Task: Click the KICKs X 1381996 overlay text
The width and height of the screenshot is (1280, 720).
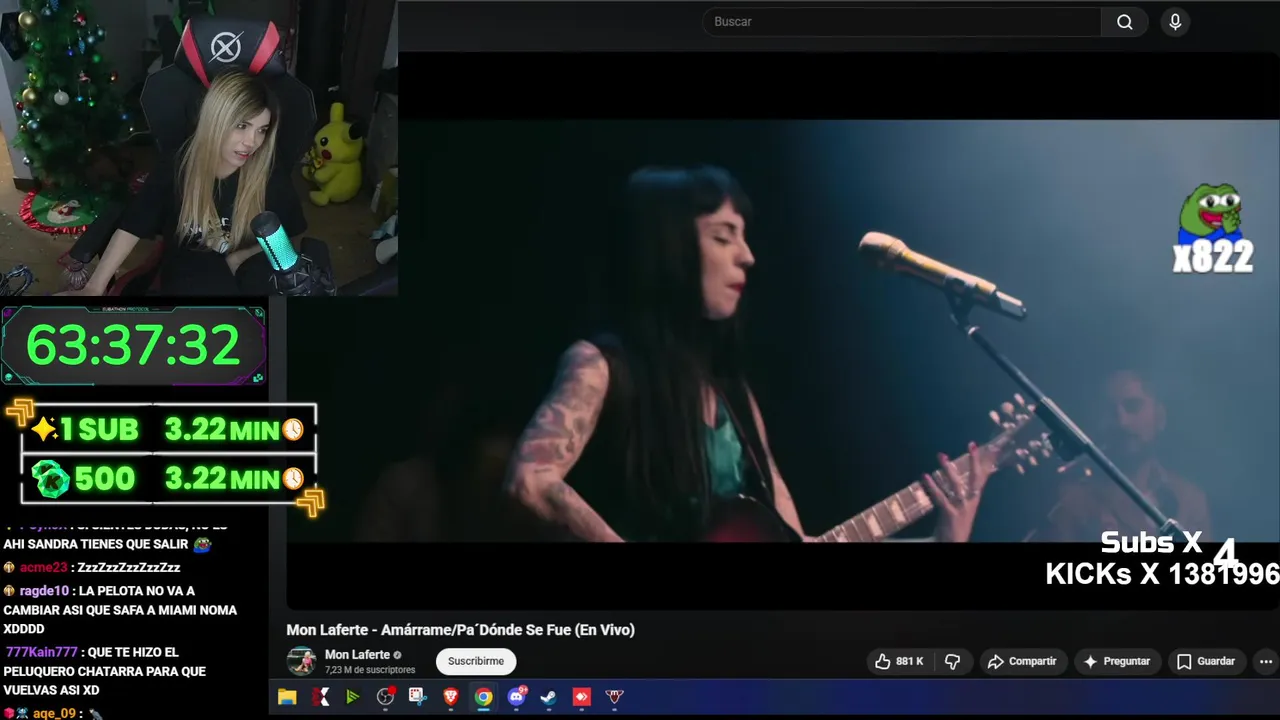Action: [x=1162, y=574]
